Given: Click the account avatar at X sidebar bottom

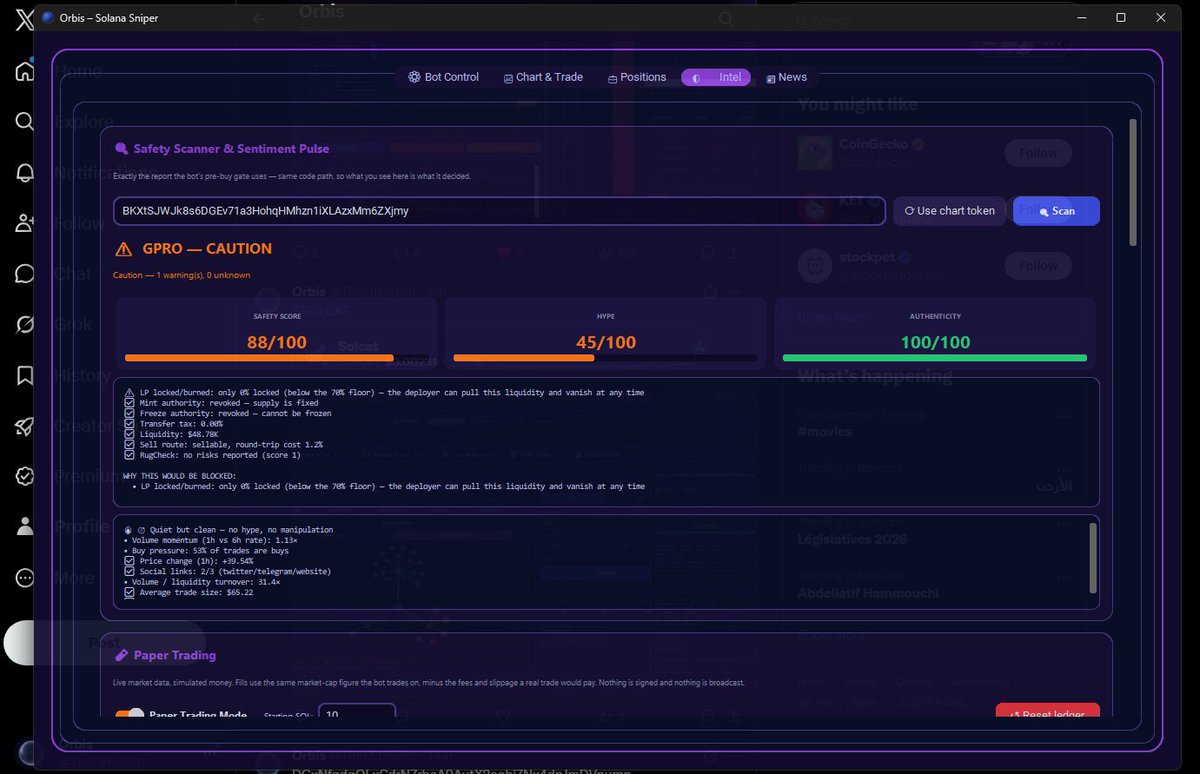Looking at the screenshot, I should click(28, 752).
